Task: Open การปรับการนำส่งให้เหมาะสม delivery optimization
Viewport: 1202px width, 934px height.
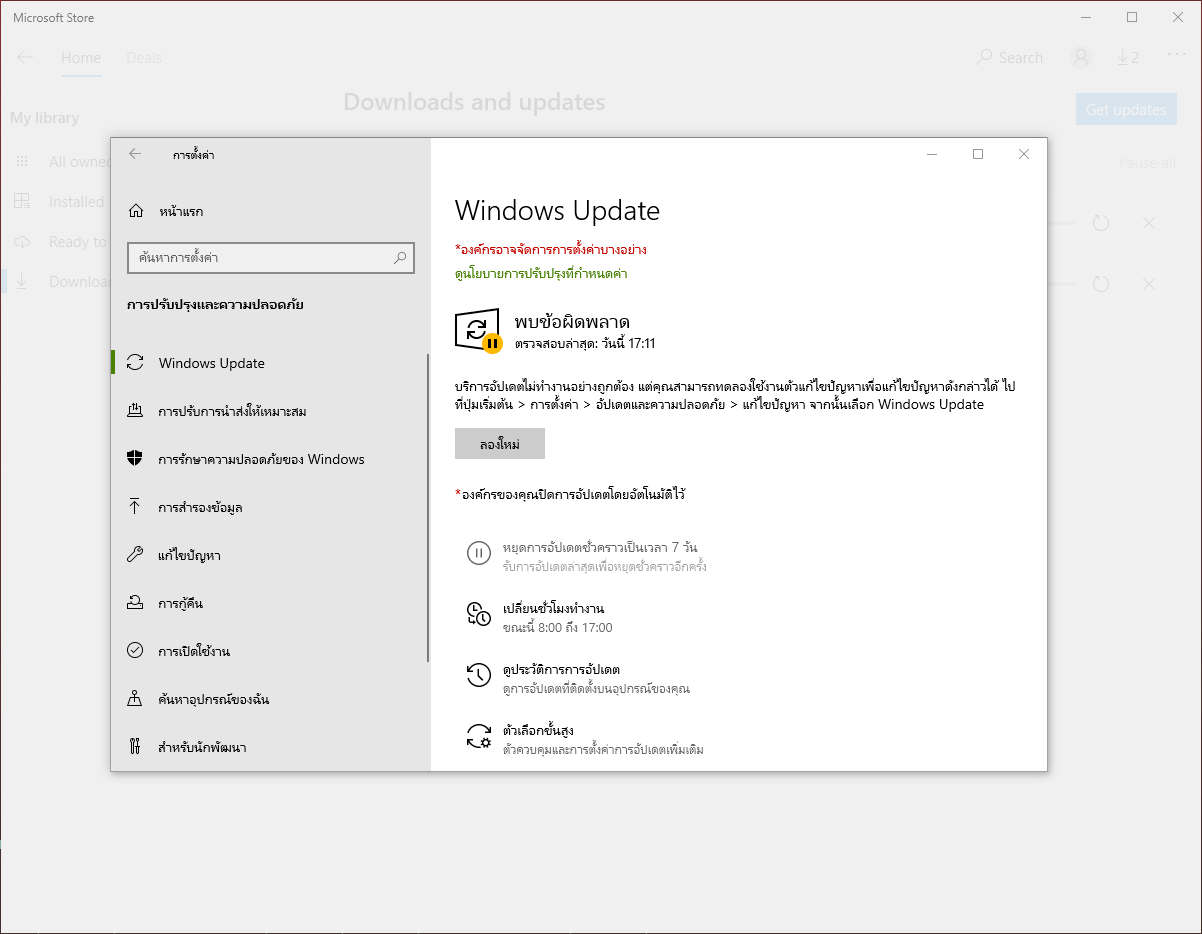Action: [269, 411]
